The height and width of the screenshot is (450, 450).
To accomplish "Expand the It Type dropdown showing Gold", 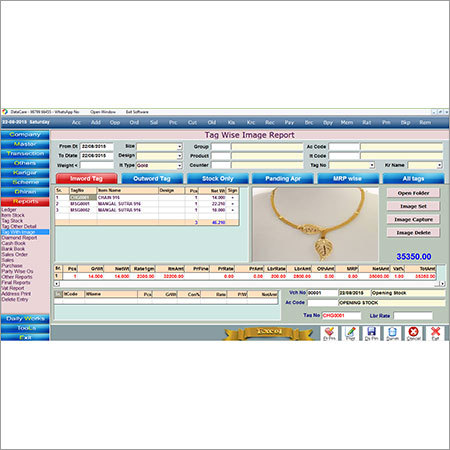I will [x=179, y=165].
